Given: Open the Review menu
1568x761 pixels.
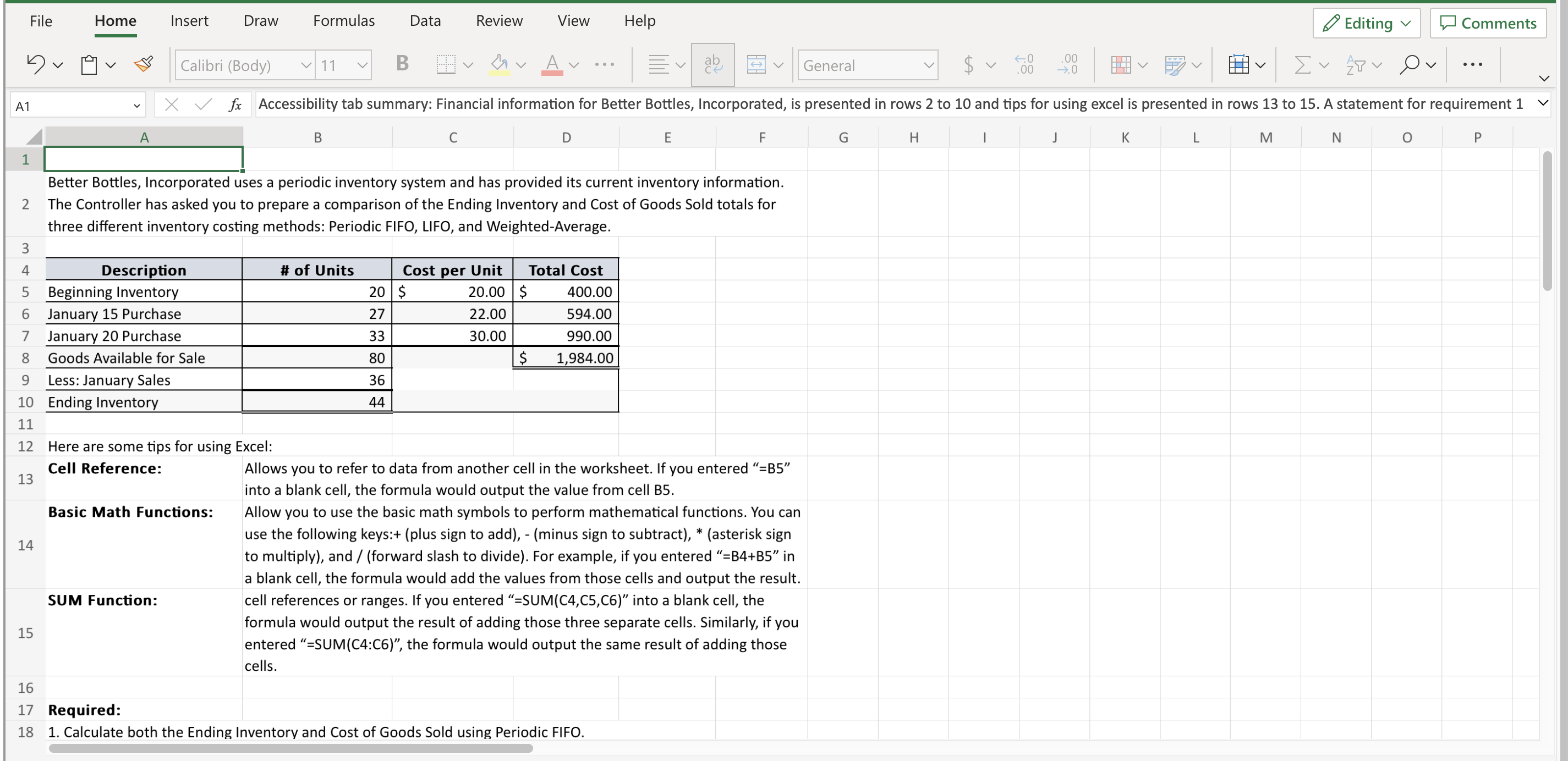Looking at the screenshot, I should click(499, 21).
